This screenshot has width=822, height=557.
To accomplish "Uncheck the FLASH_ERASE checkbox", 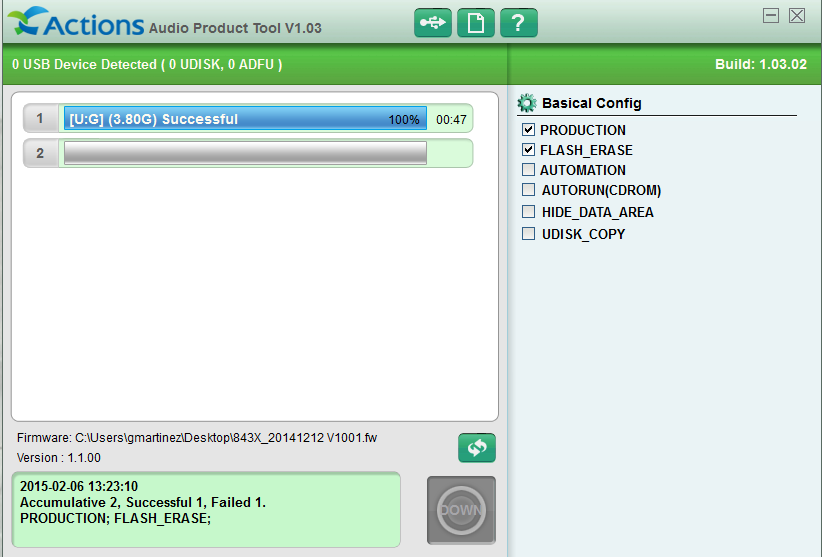I will click(x=528, y=150).
